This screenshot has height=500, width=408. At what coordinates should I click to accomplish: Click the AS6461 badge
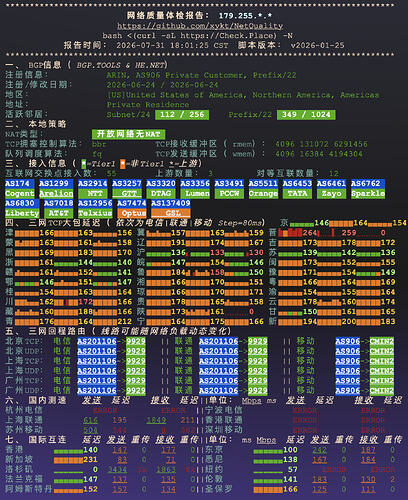[x=331, y=184]
